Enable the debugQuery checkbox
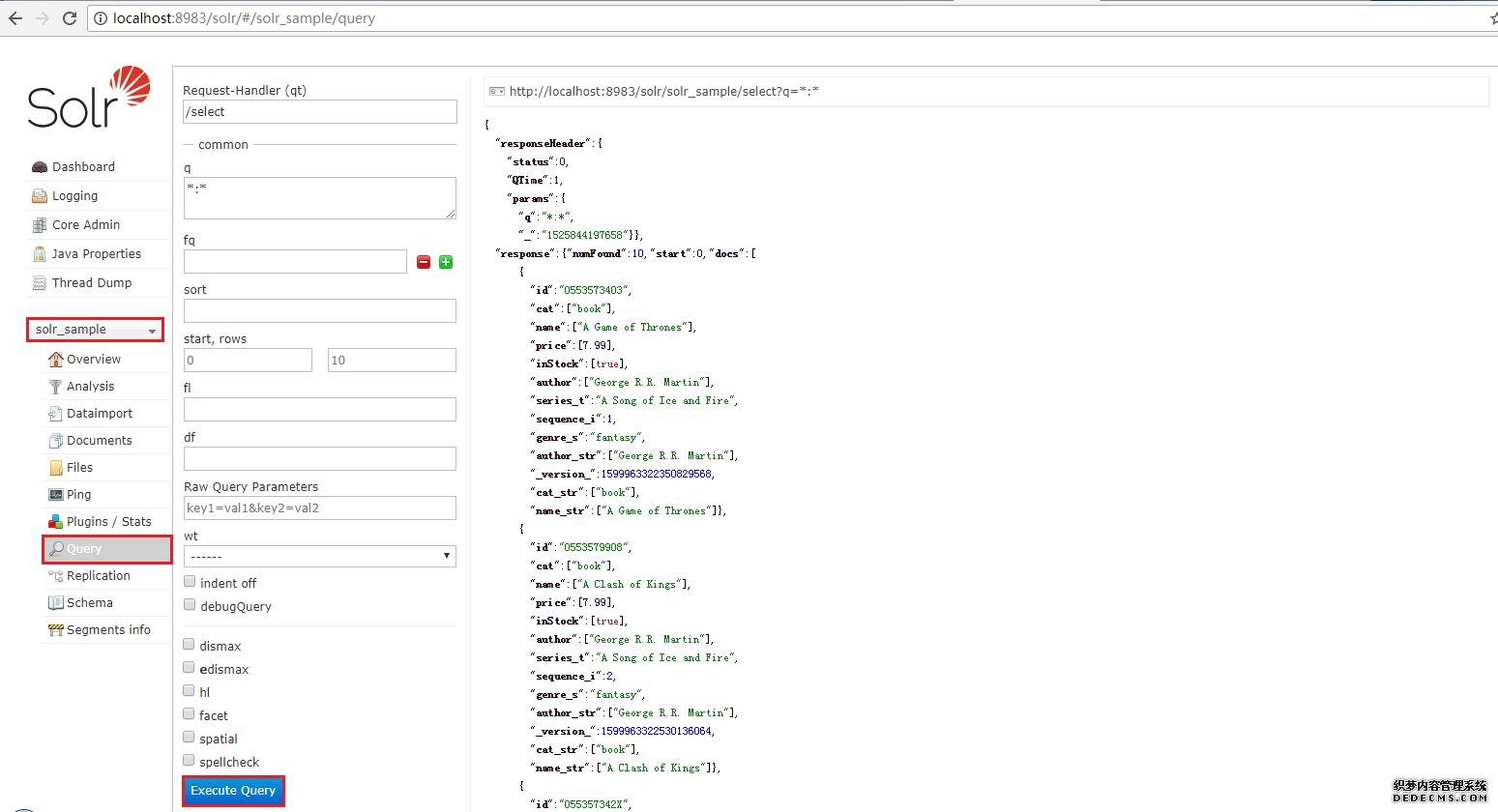 (189, 604)
